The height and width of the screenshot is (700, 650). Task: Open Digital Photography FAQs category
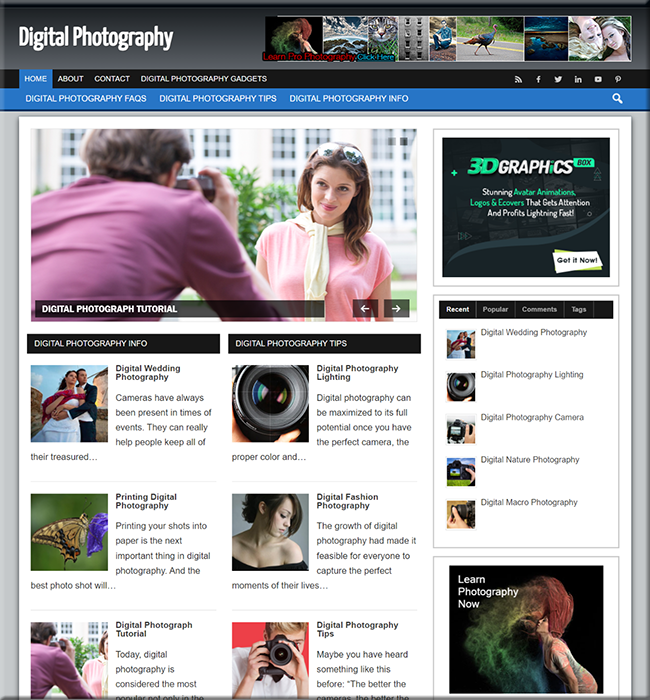(86, 99)
